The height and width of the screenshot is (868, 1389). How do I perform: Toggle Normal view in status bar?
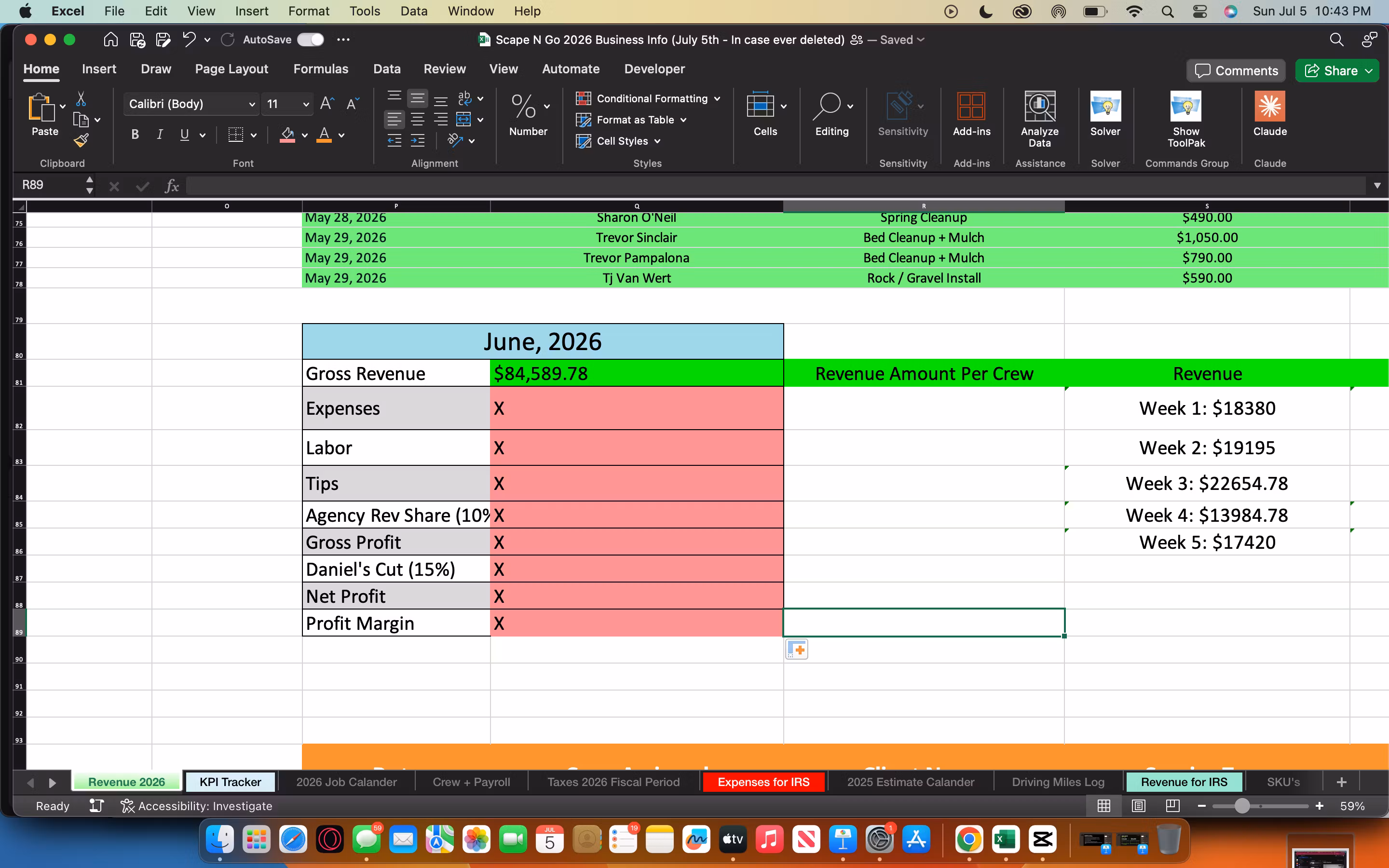pos(1104,806)
